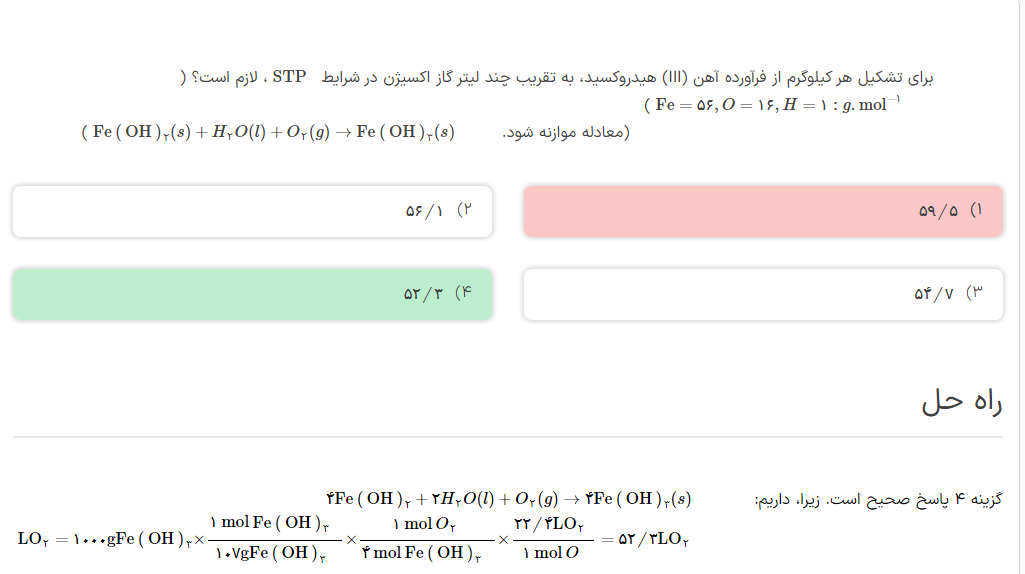
Task: Click the ۲۲/۴LO₂ per mol fraction
Action: [x=549, y=540]
